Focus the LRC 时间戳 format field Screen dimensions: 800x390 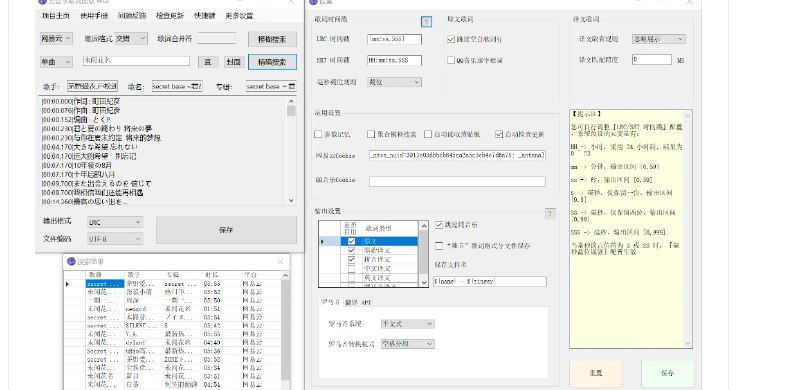(394, 39)
